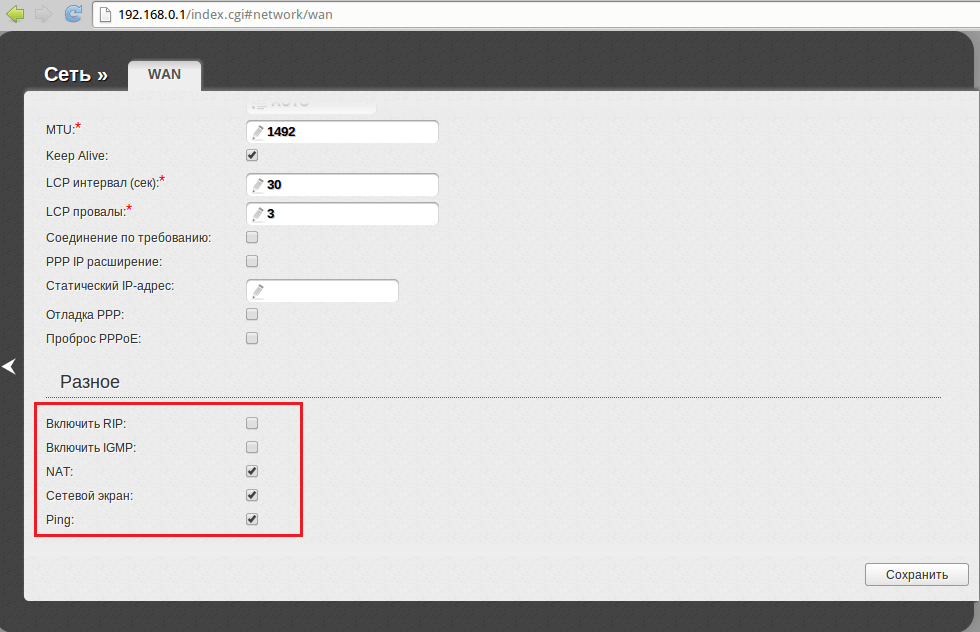Disable the Сетевой экран checkbox

pyautogui.click(x=252, y=495)
